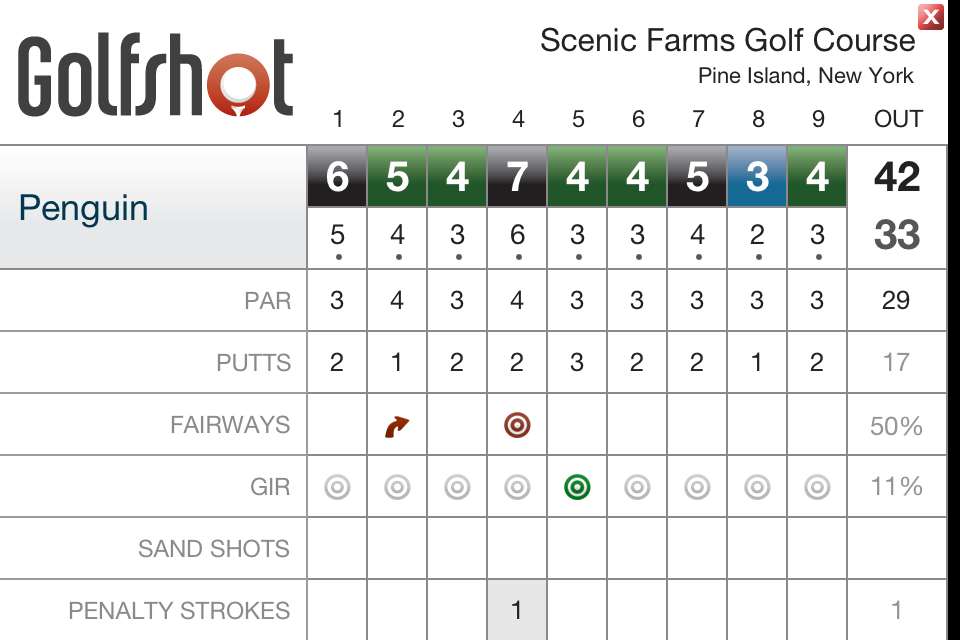Click the gray GIR icon on hole 1
This screenshot has height=640, width=960.
pos(337,487)
